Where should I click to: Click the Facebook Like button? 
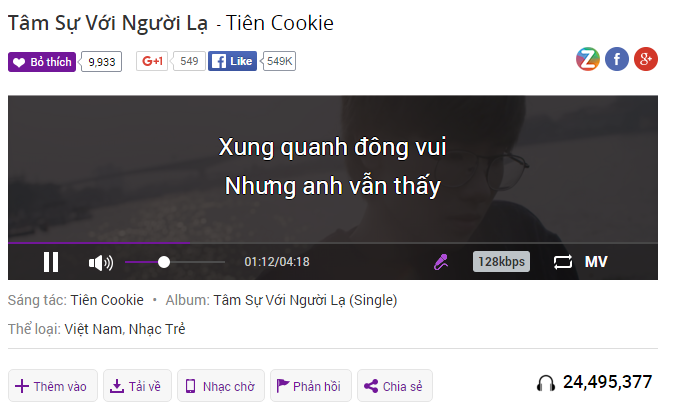tap(232, 61)
